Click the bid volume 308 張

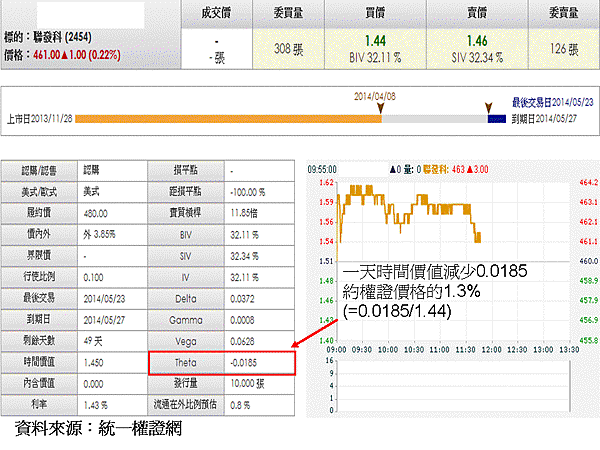pos(289,49)
